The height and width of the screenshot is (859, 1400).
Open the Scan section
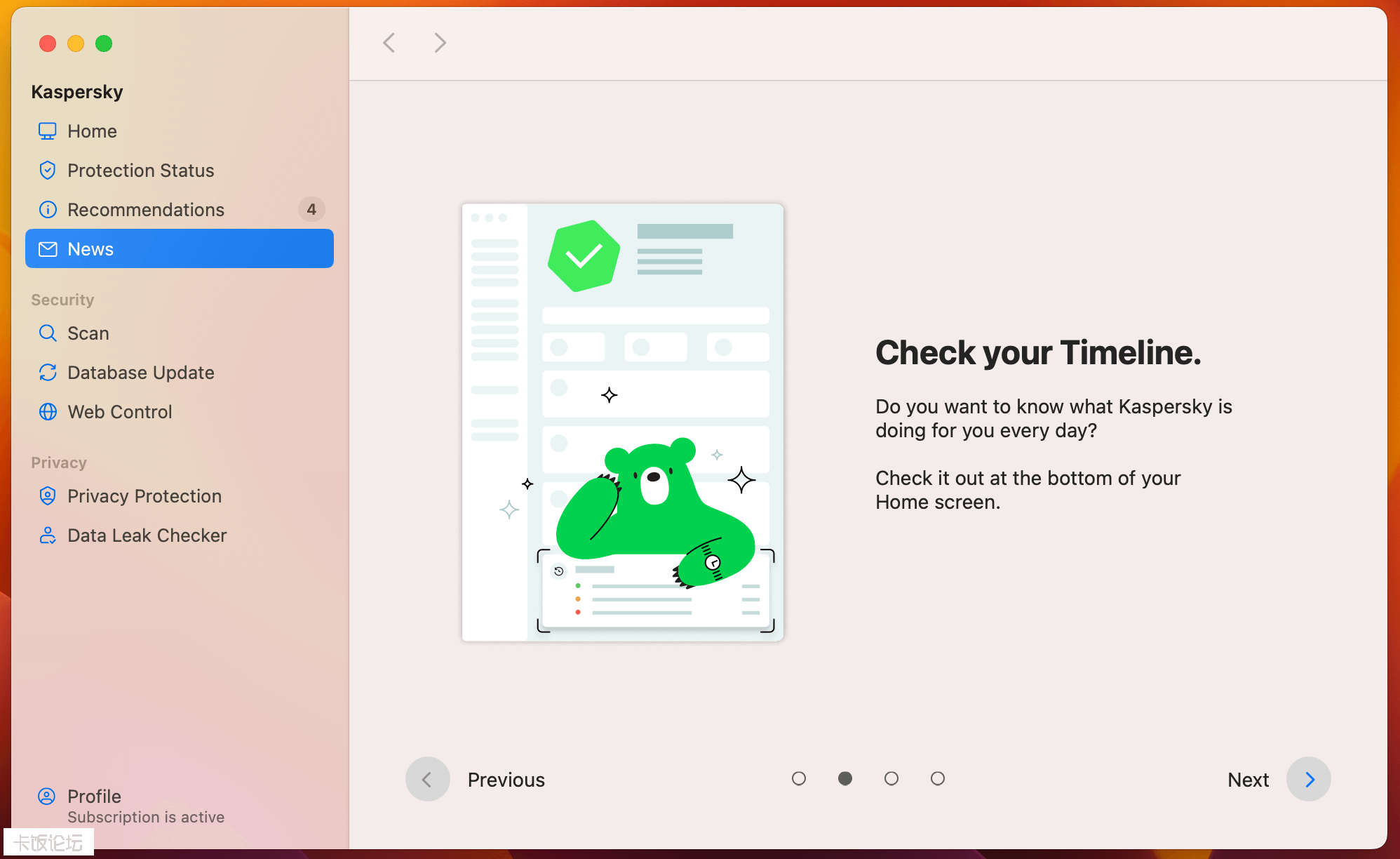click(x=180, y=333)
